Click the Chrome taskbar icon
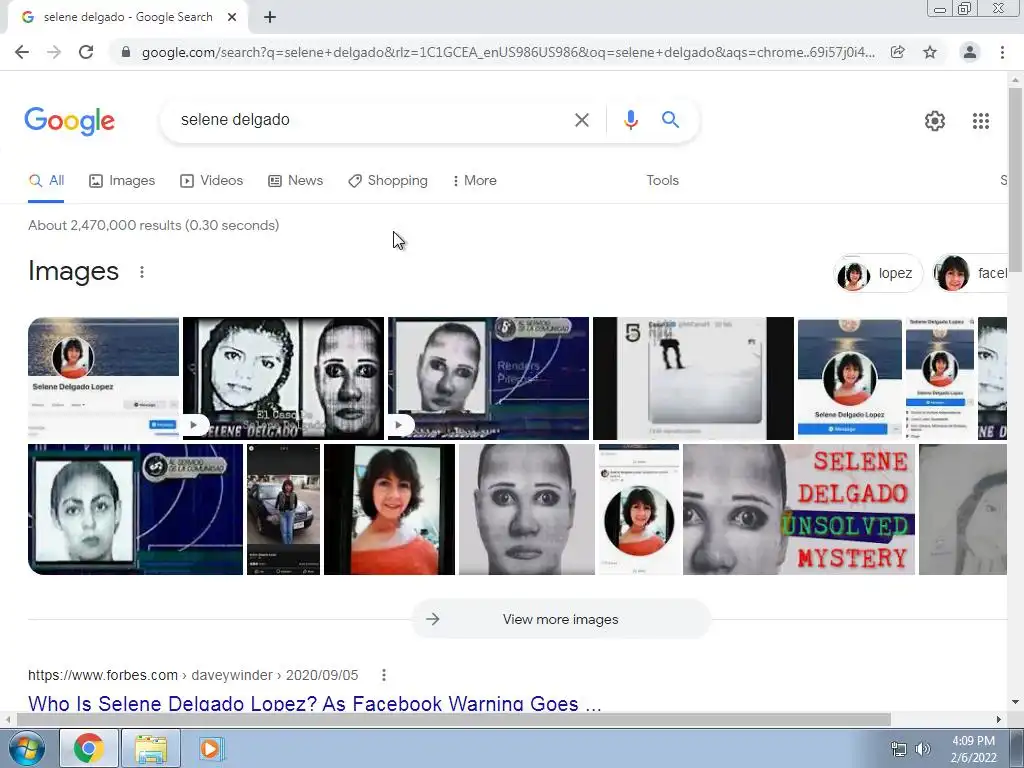 [x=89, y=748]
